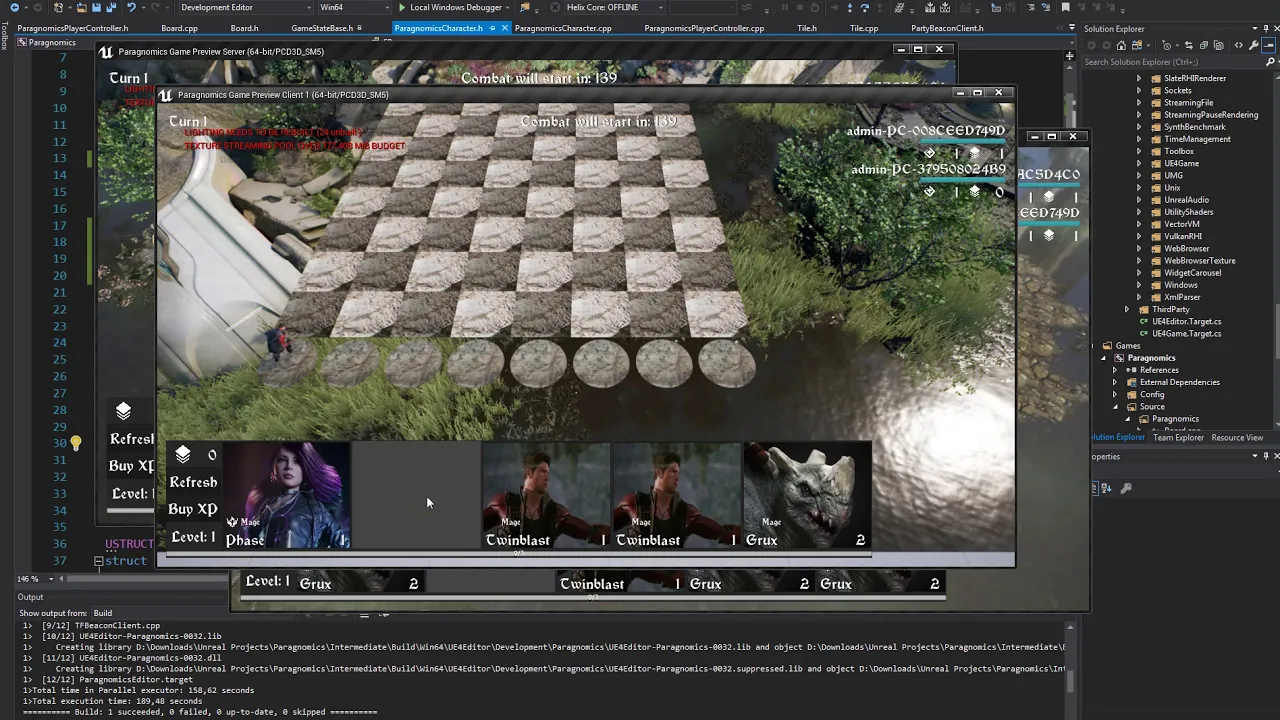Undo the last edit via toolbar arrow
This screenshot has height=720, width=1280.
(x=131, y=7)
